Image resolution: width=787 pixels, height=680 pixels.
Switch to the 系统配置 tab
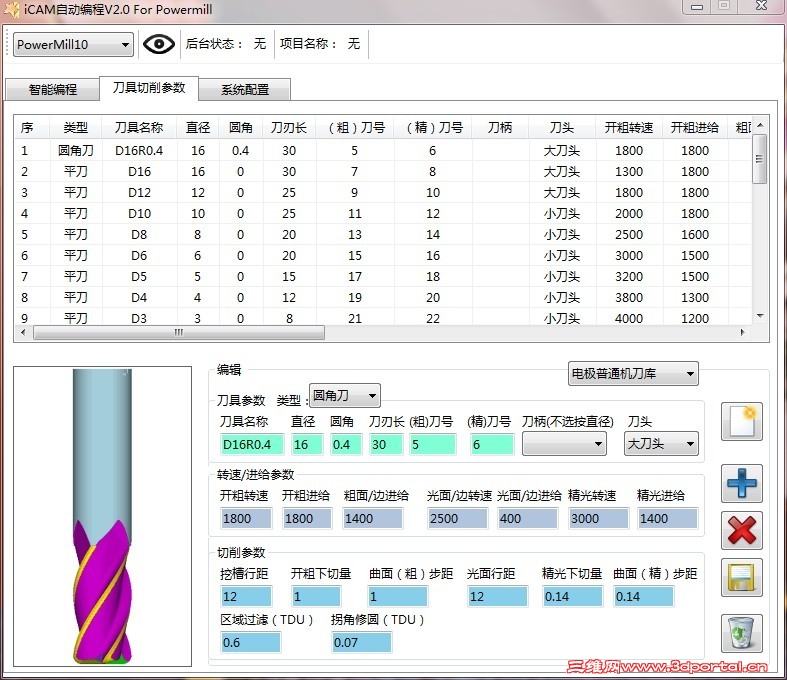(245, 89)
